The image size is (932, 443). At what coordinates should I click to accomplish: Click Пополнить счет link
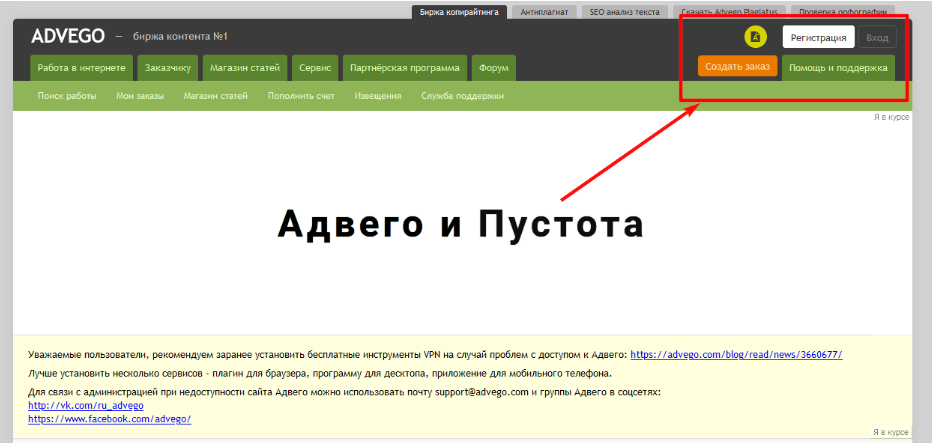[x=301, y=96]
